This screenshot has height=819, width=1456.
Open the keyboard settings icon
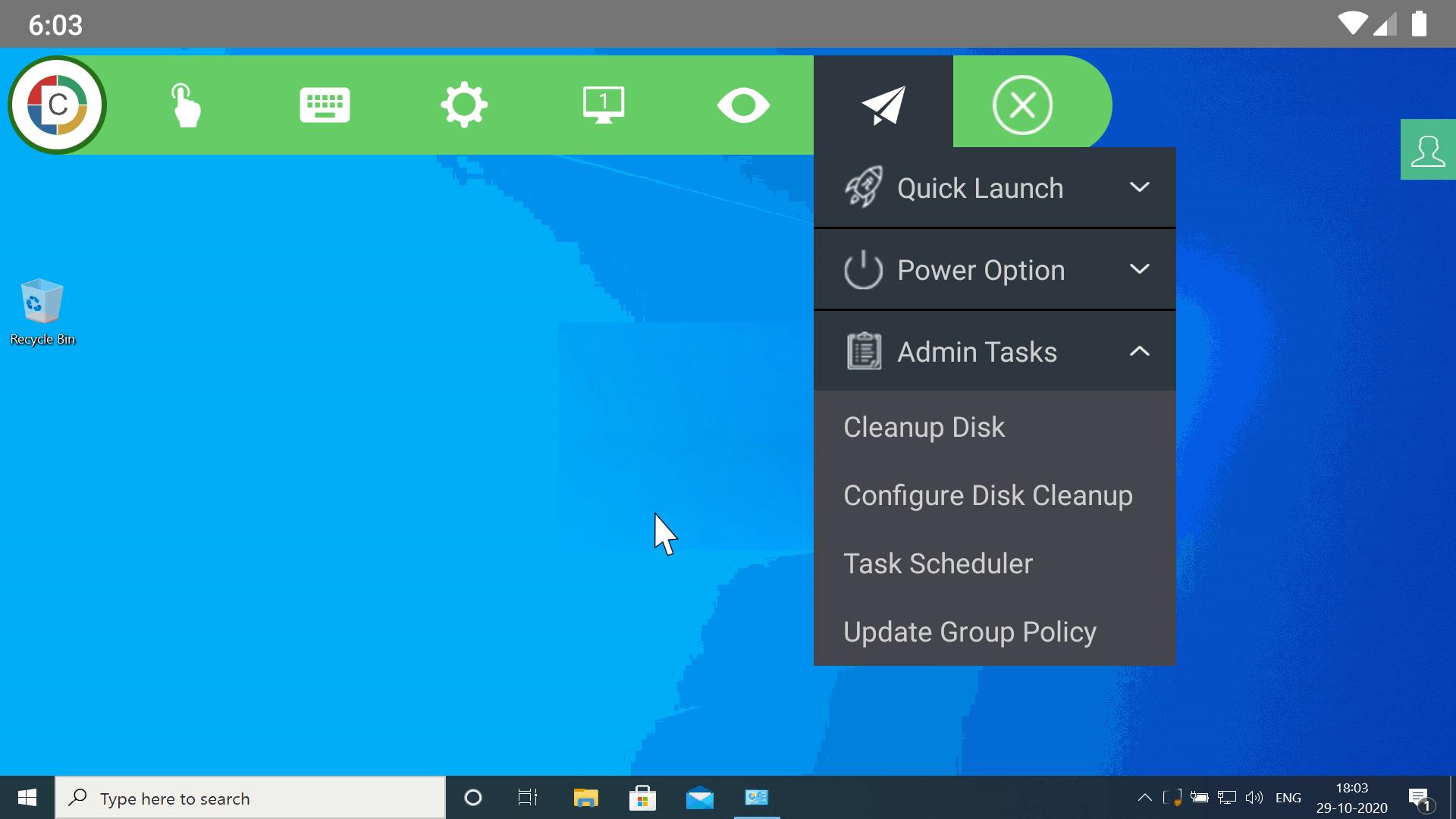[325, 105]
